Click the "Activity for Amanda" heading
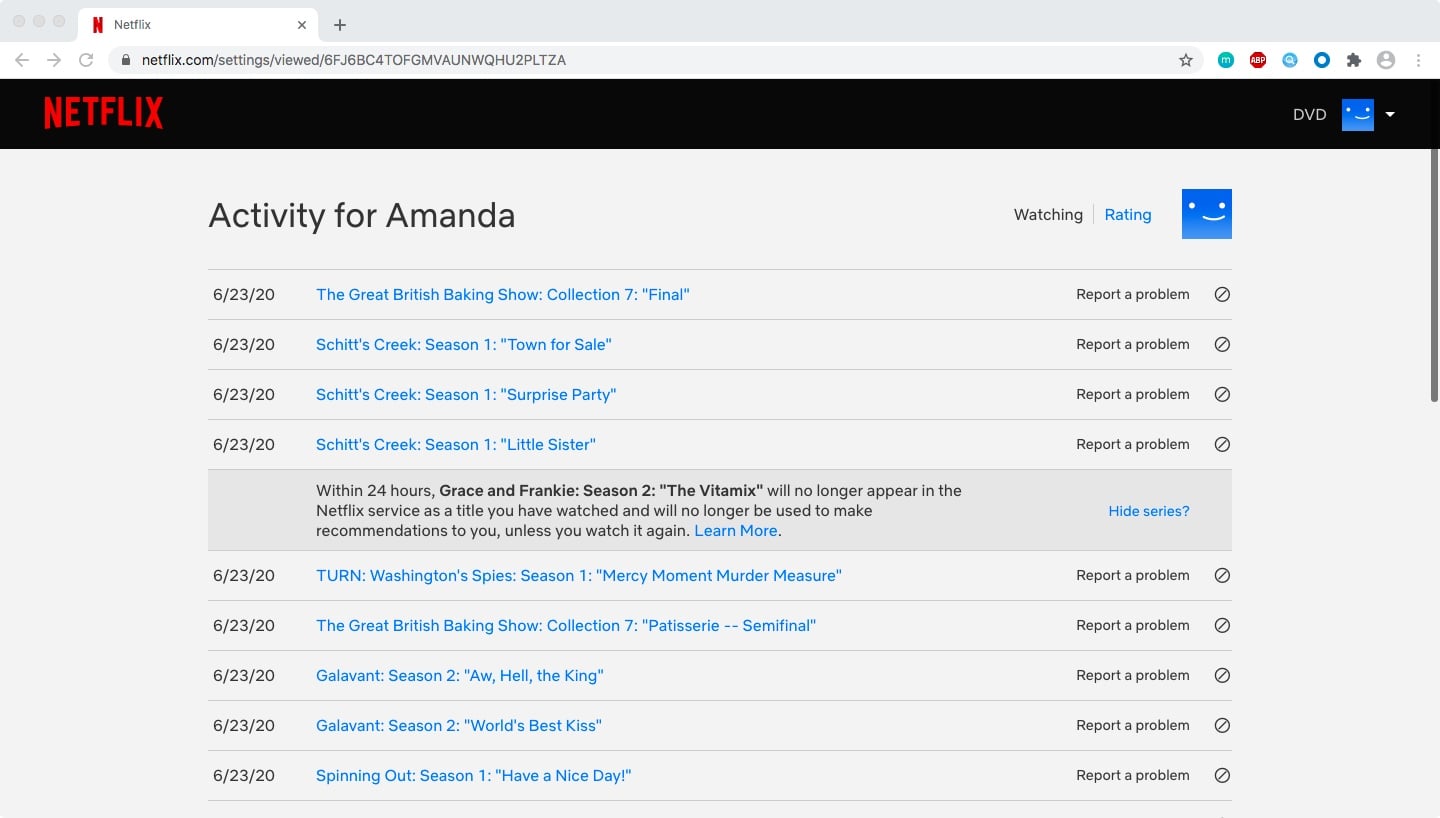Image resolution: width=1440 pixels, height=818 pixels. [x=362, y=215]
